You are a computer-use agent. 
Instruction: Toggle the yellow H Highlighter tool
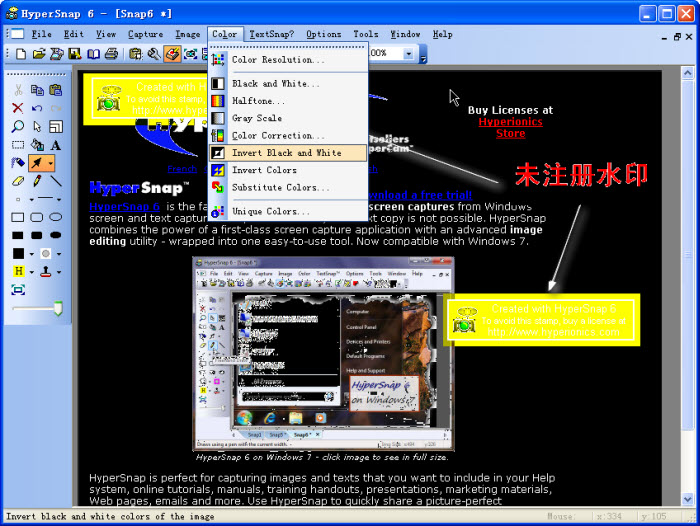point(18,271)
